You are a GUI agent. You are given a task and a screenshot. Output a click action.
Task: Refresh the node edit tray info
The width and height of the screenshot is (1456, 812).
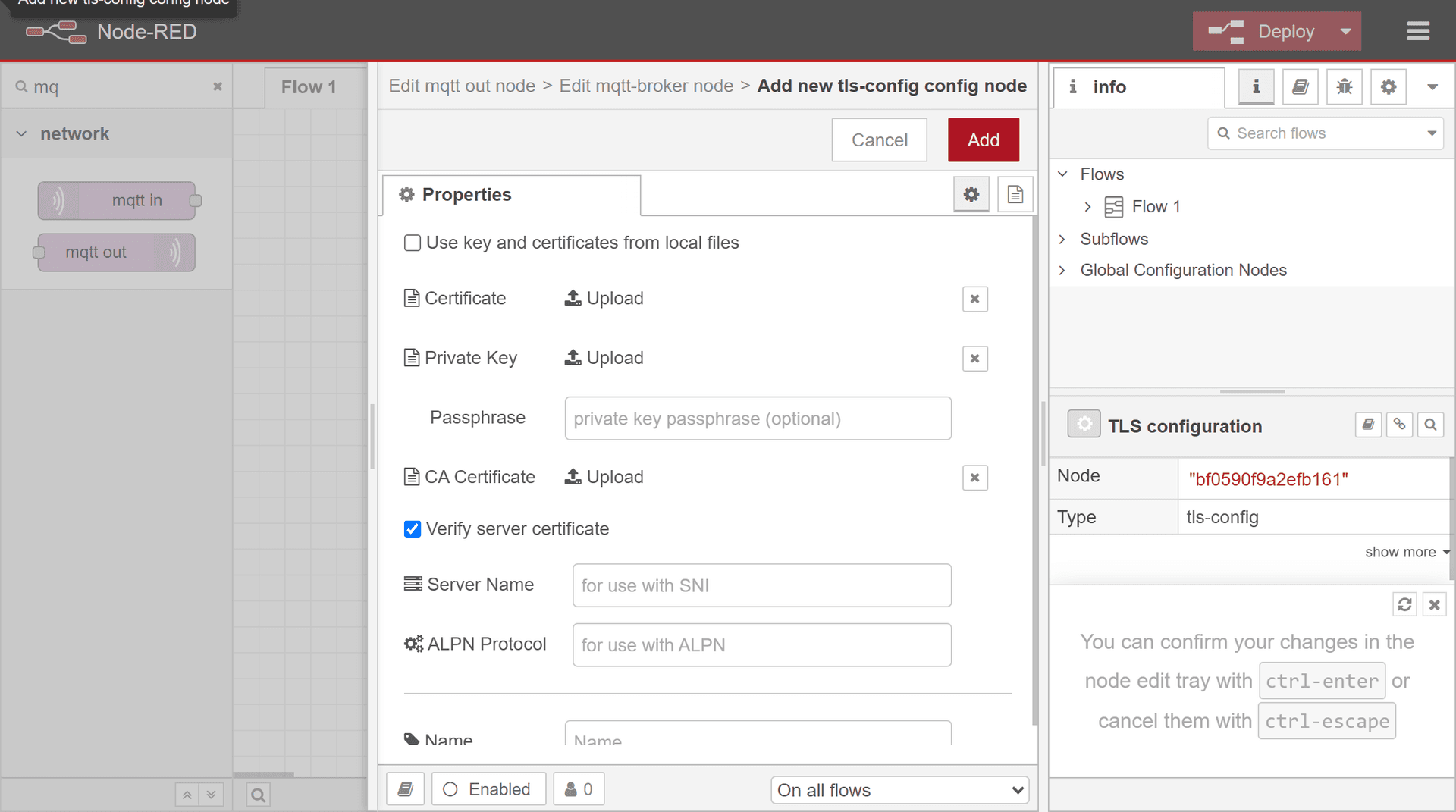click(x=1405, y=604)
